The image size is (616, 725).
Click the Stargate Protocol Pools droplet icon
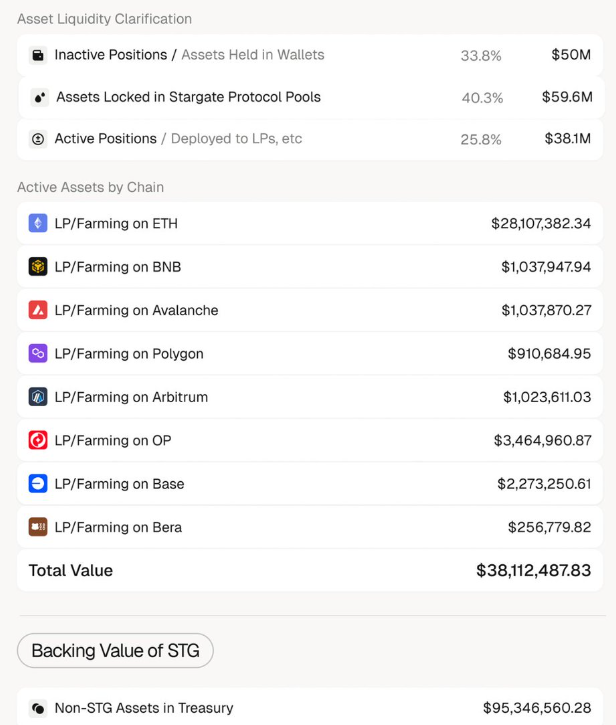[40, 98]
